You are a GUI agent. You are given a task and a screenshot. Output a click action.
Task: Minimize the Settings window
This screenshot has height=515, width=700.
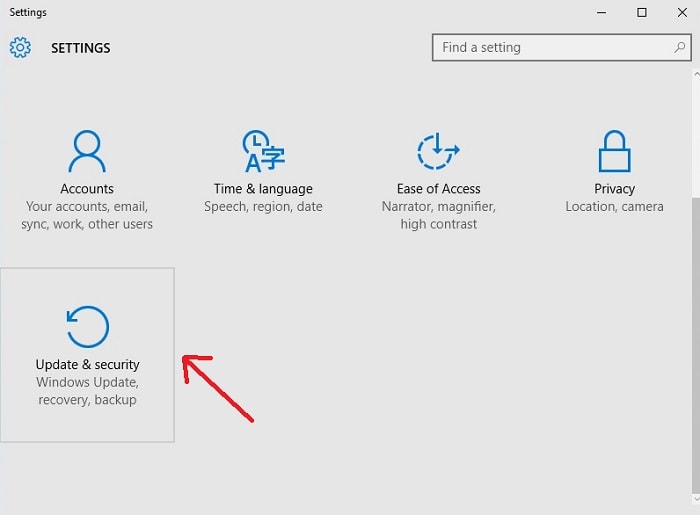tap(601, 12)
